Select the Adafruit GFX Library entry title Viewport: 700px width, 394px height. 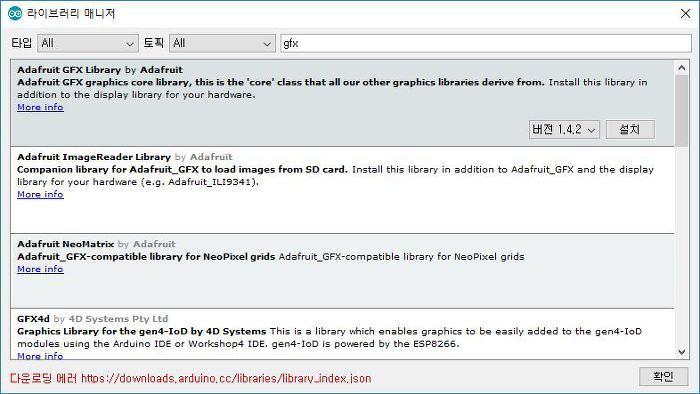point(69,70)
